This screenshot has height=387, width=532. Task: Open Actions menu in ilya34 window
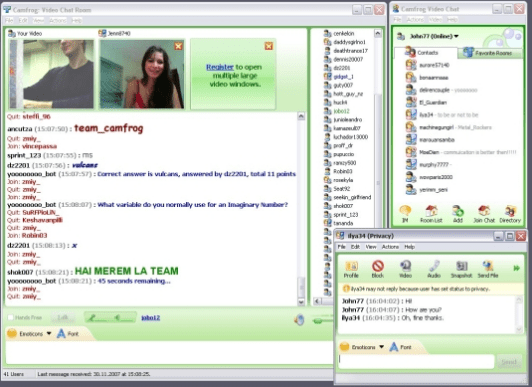(x=390, y=247)
